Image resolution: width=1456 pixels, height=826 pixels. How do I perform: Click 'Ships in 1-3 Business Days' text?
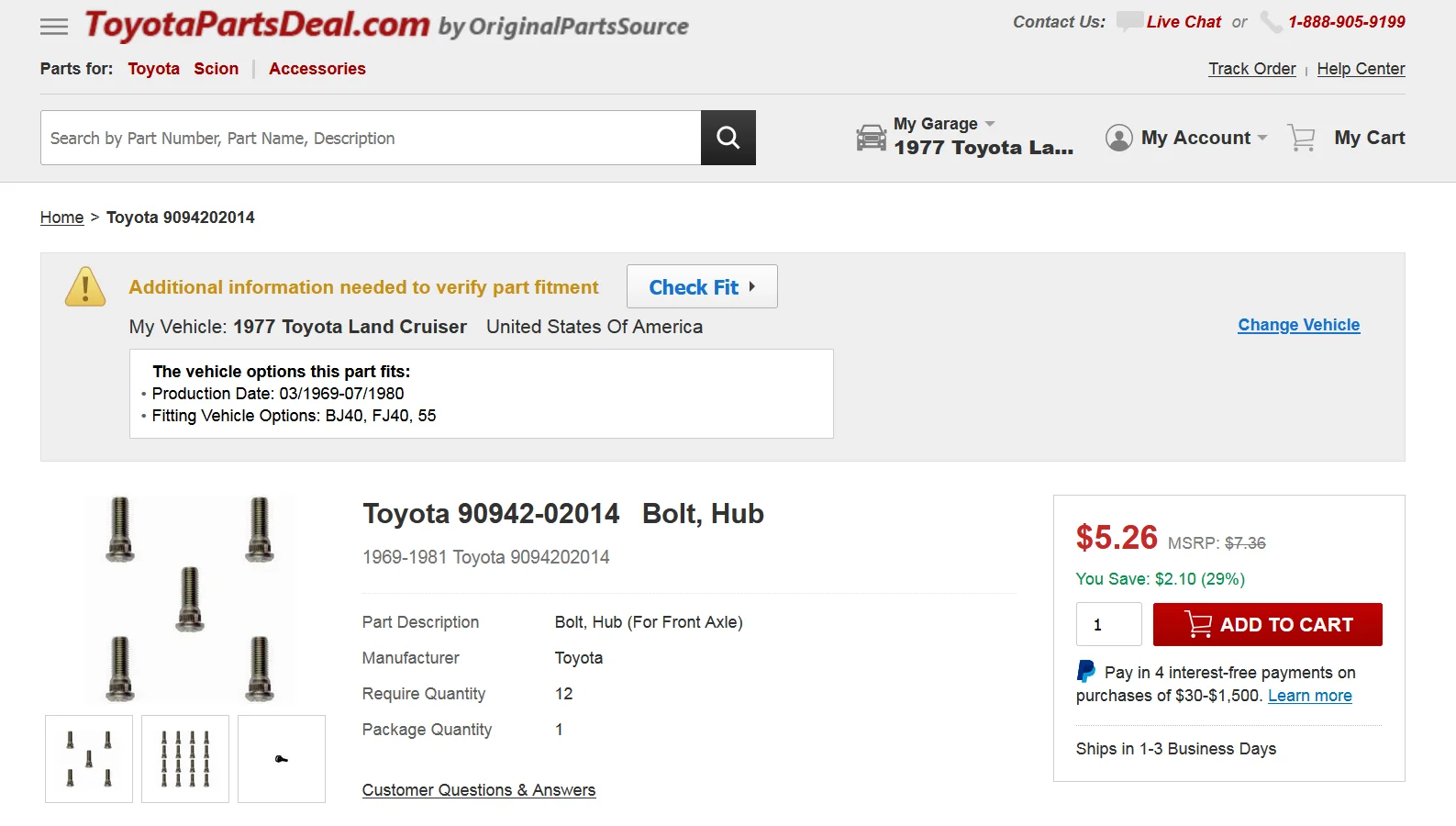(1175, 749)
